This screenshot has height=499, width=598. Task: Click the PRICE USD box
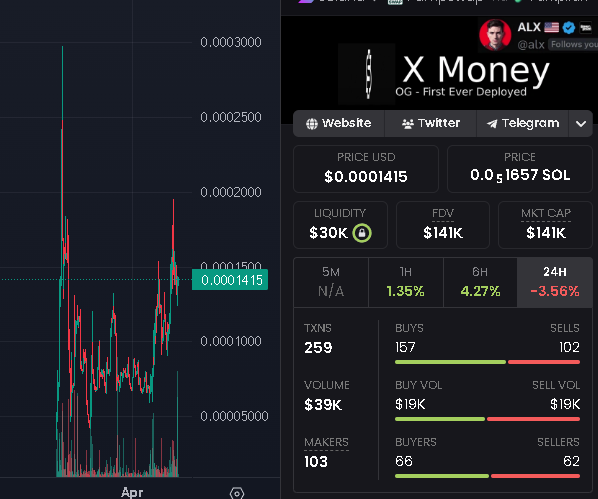tap(366, 169)
